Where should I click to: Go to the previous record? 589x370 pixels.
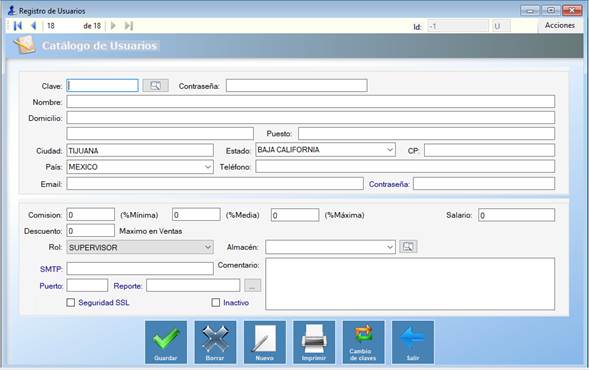tap(33, 26)
